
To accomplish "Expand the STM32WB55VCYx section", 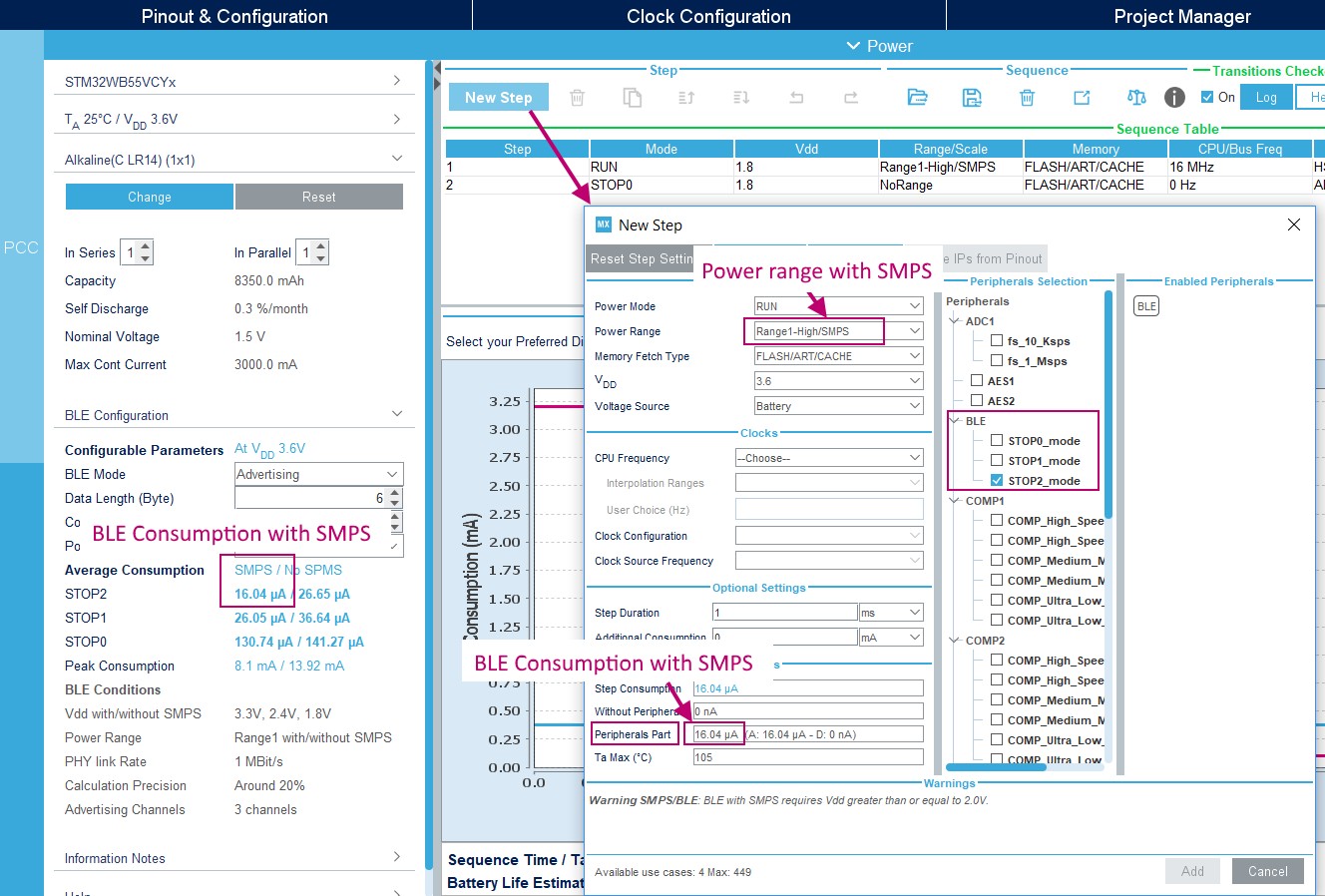I will pyautogui.click(x=397, y=81).
